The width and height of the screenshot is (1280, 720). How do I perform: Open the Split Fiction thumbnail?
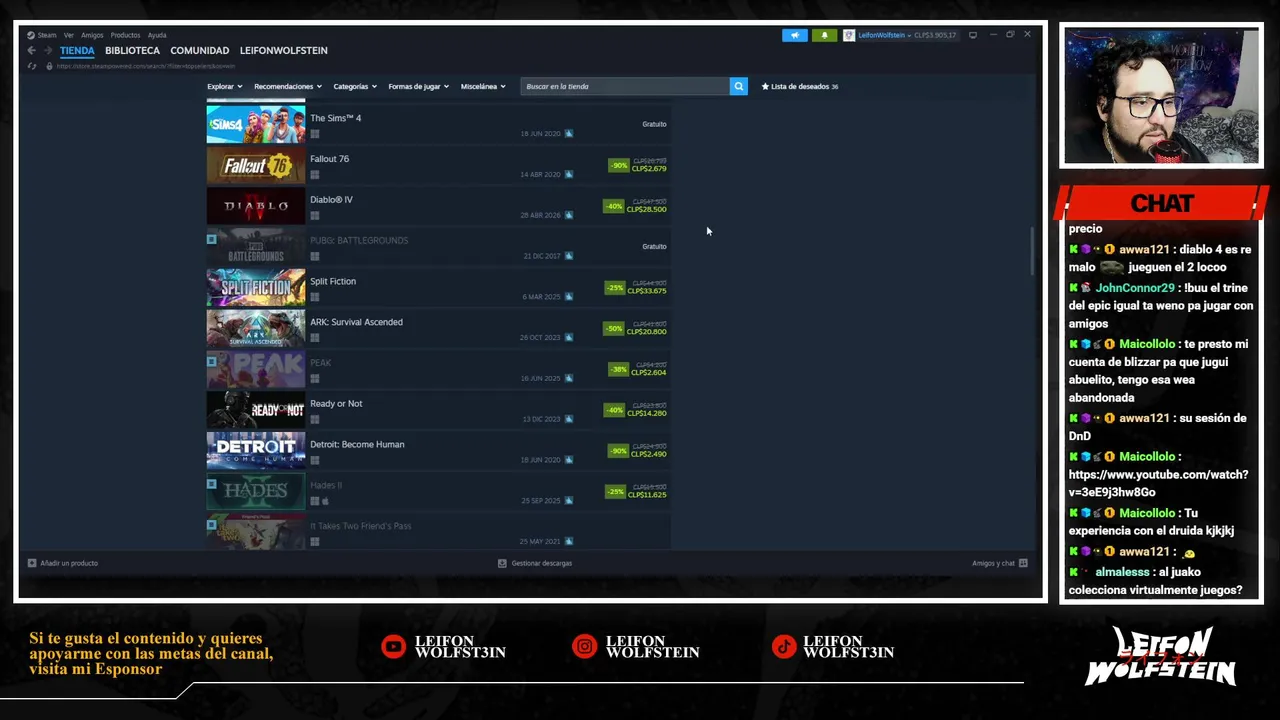(x=256, y=288)
